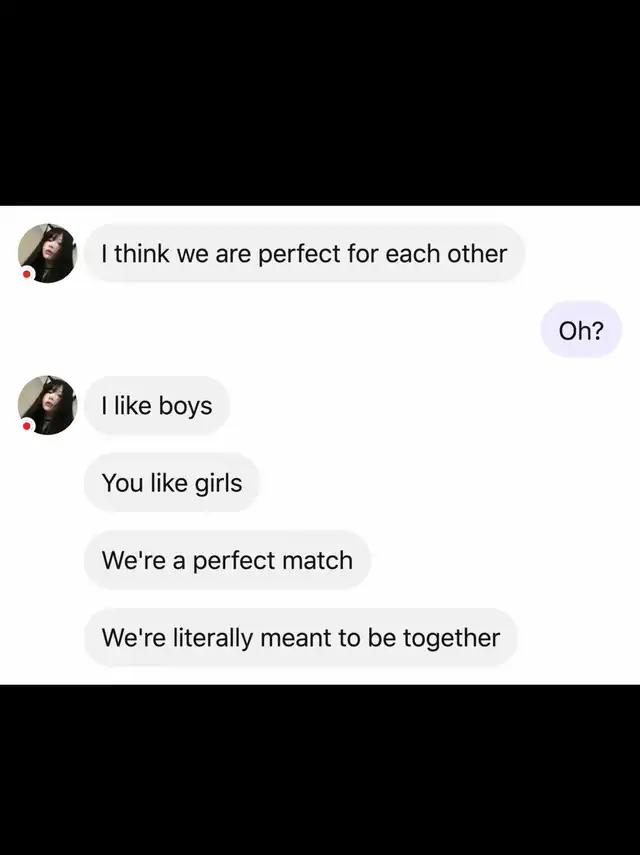Tap the "You like girls" message bubble

172,483
